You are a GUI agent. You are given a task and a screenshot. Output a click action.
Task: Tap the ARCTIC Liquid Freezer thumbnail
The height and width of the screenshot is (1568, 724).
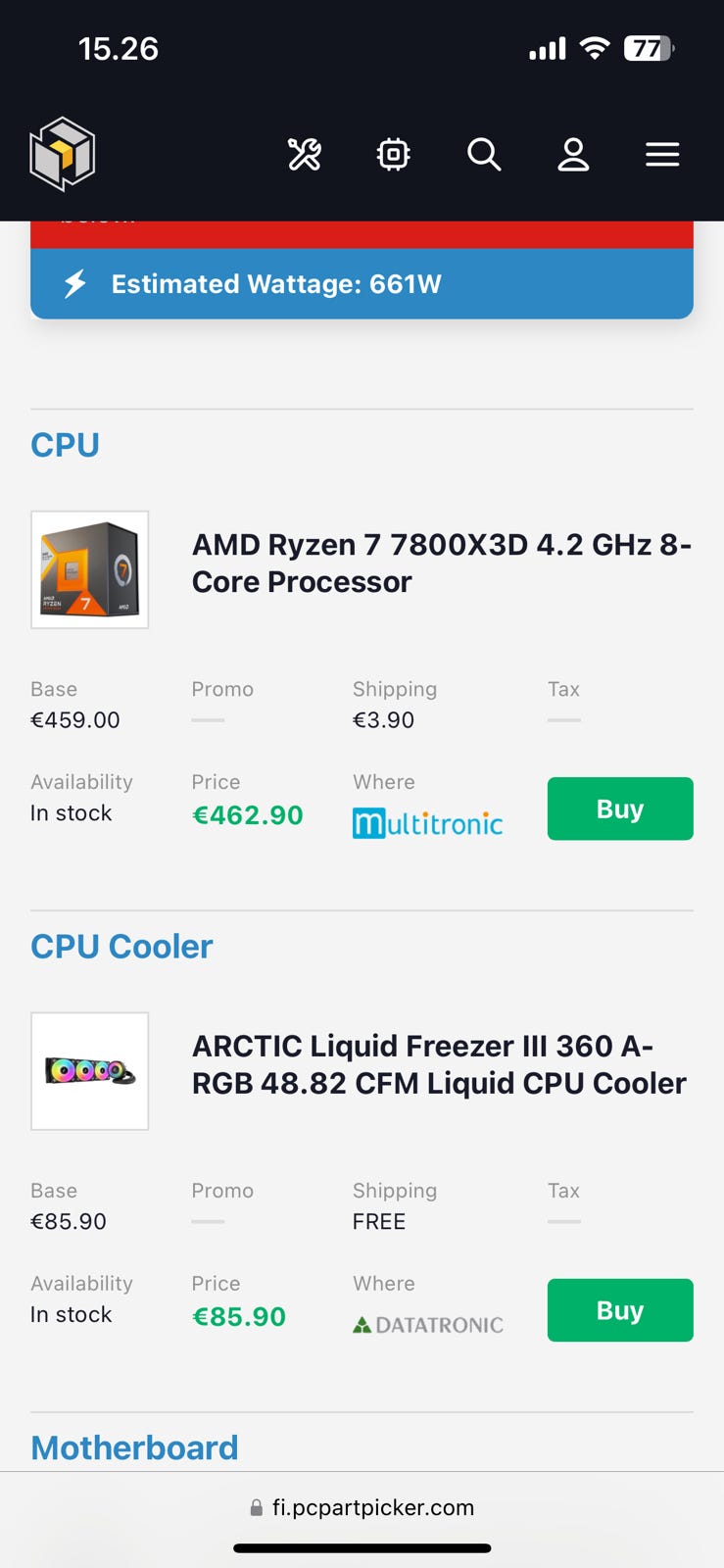point(90,1071)
